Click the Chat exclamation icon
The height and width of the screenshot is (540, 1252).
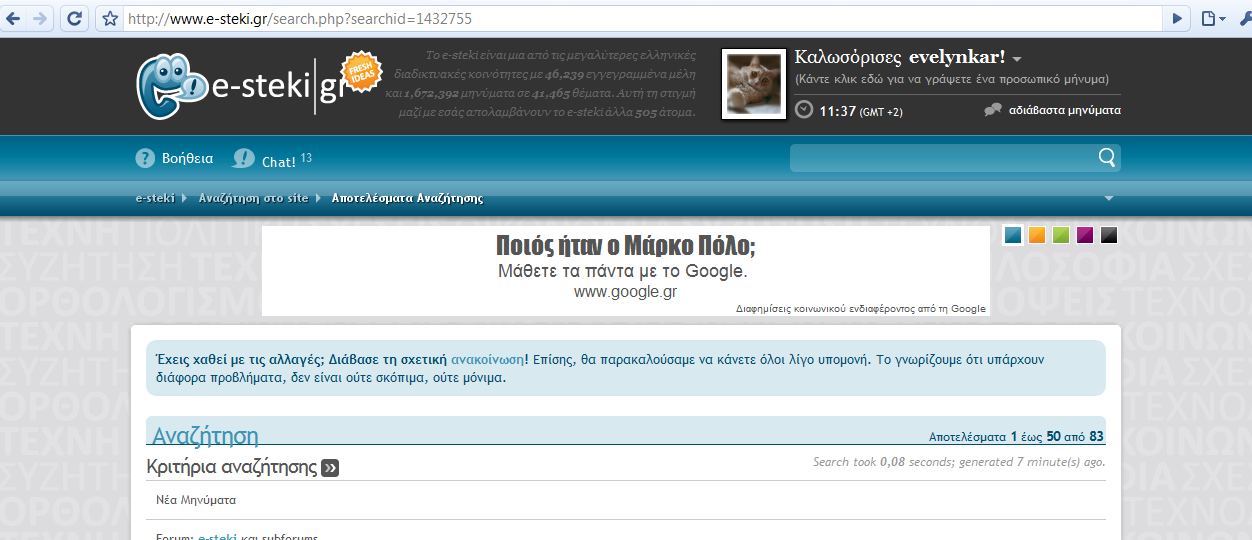pos(244,158)
